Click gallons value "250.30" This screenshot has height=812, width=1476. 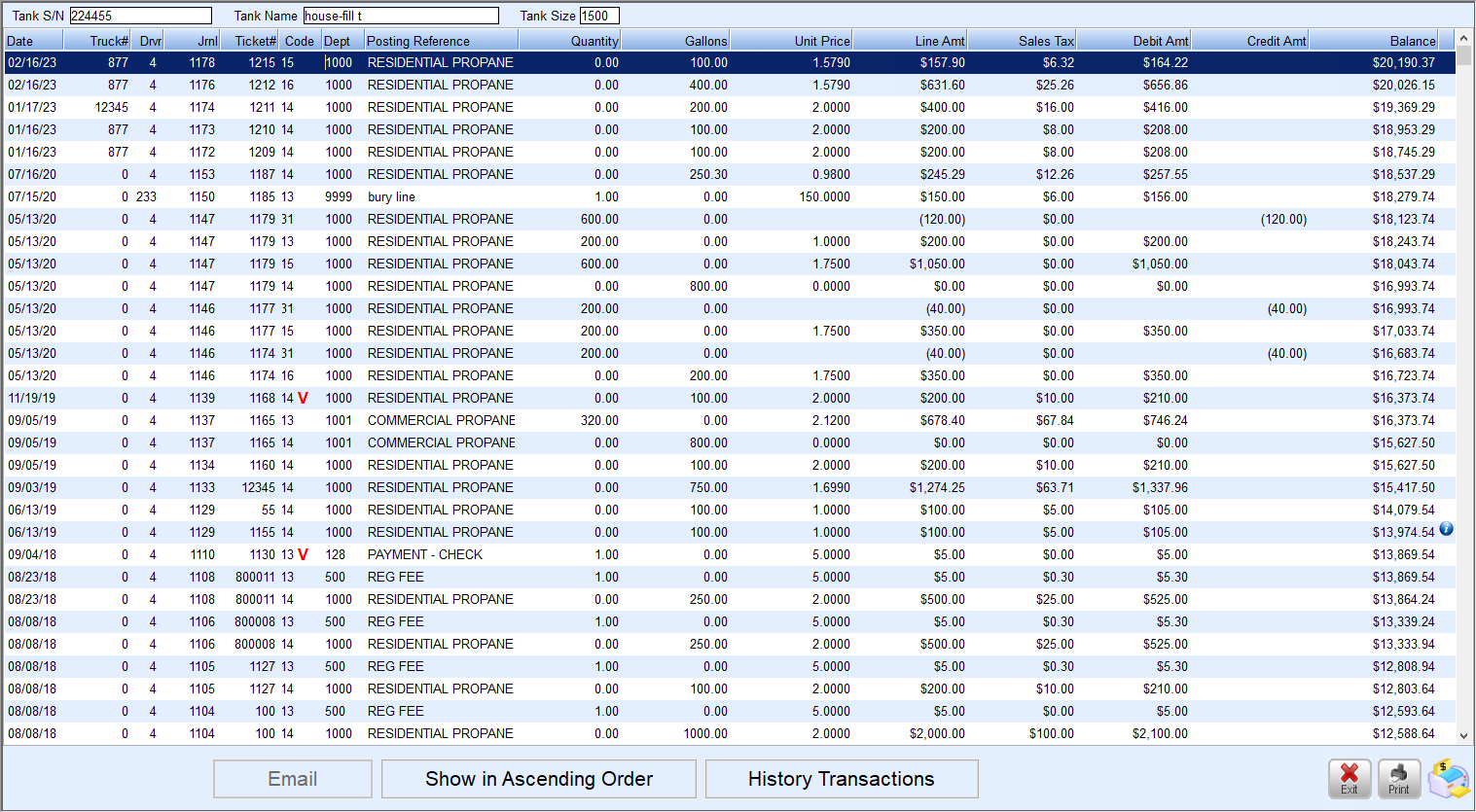(x=708, y=174)
